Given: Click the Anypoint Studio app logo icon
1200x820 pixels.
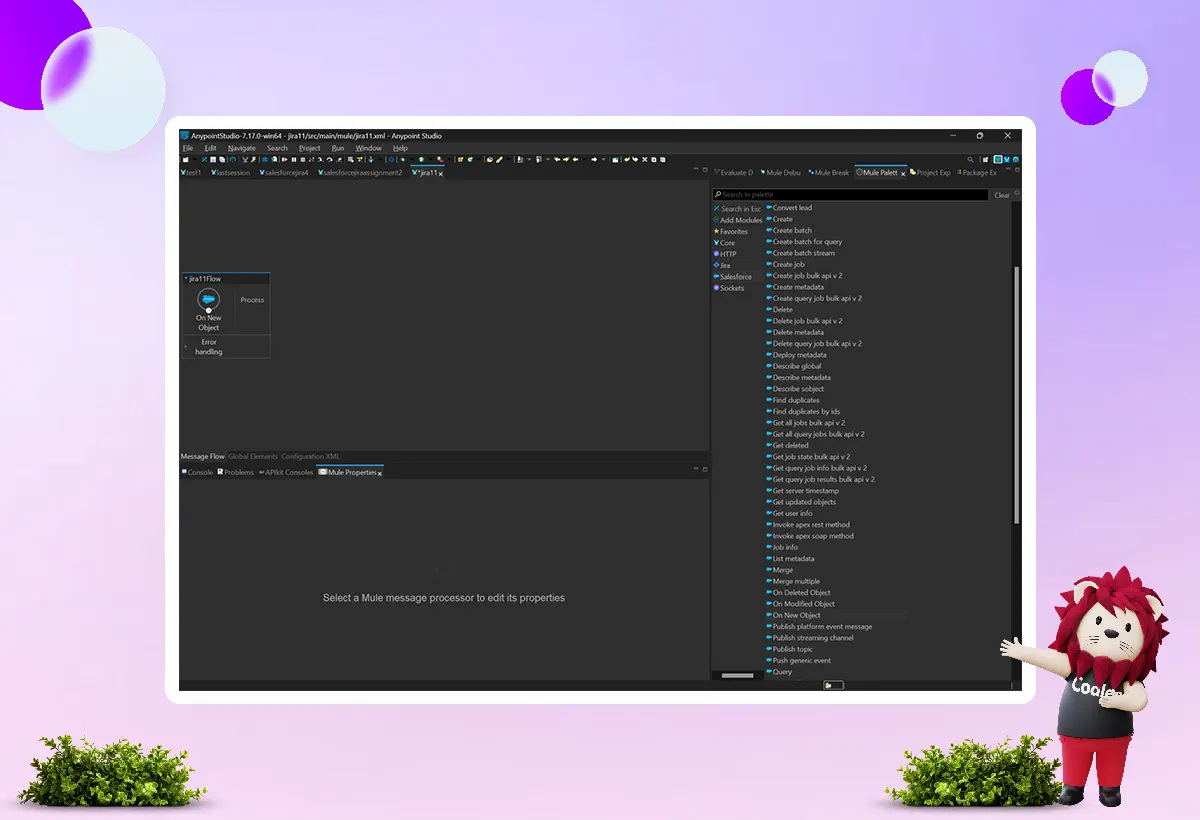Looking at the screenshot, I should click(x=185, y=136).
